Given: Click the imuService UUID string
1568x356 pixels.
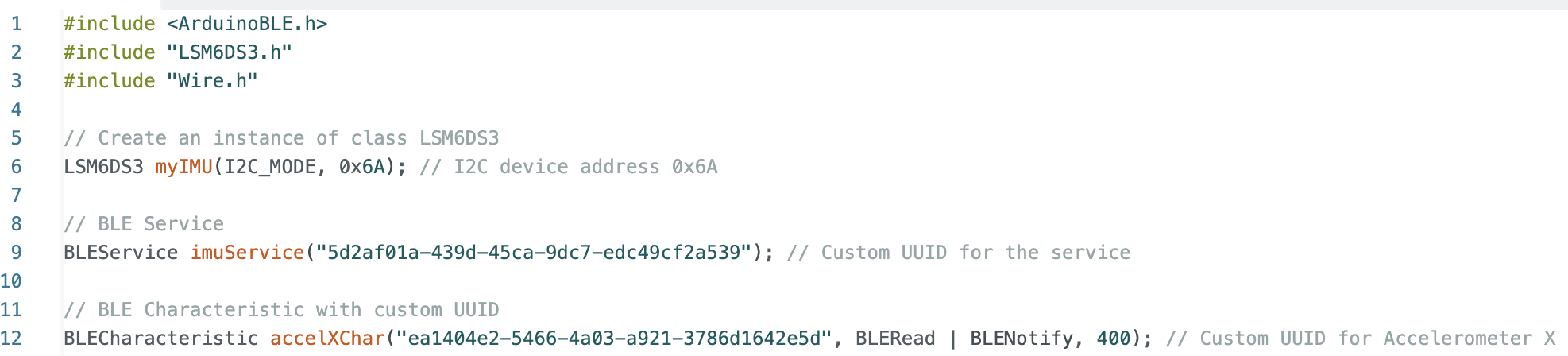Looking at the screenshot, I should (534, 253).
